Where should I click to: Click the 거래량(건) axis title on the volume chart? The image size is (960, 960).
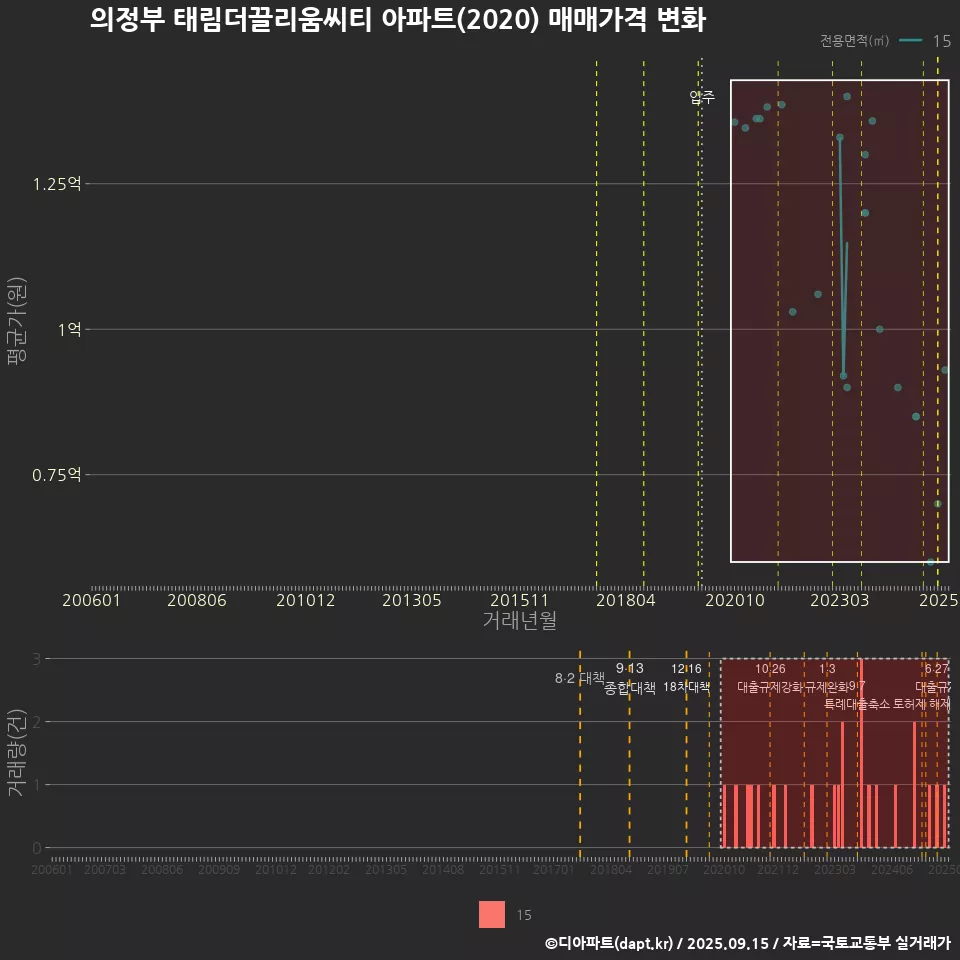(17, 753)
